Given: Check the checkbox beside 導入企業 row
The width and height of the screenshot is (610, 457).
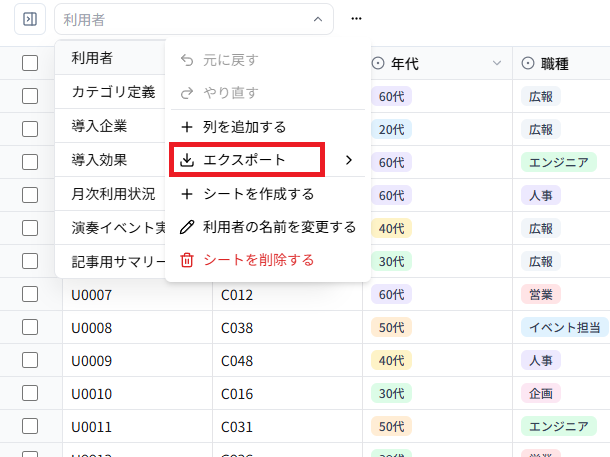Looking at the screenshot, I should point(30,129).
